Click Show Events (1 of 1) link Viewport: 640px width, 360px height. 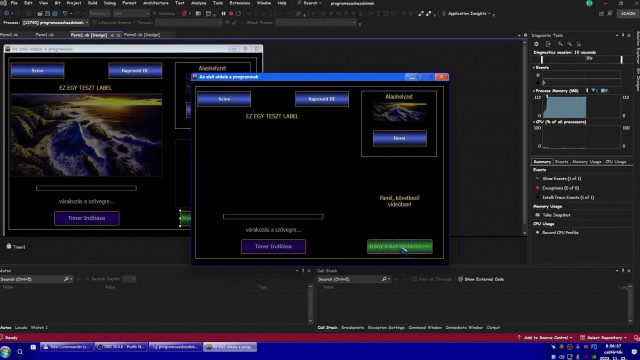[x=562, y=179]
